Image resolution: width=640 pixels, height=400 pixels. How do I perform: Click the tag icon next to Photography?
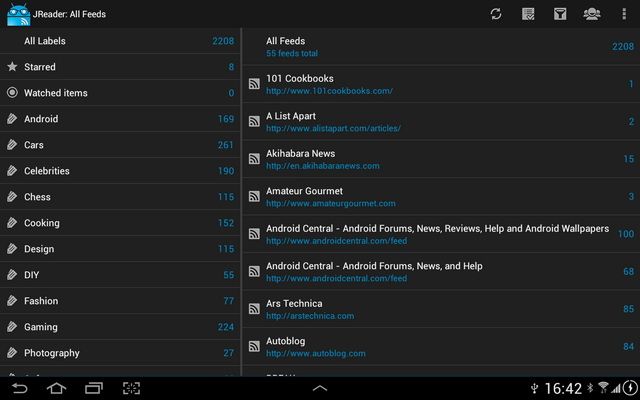click(12, 353)
